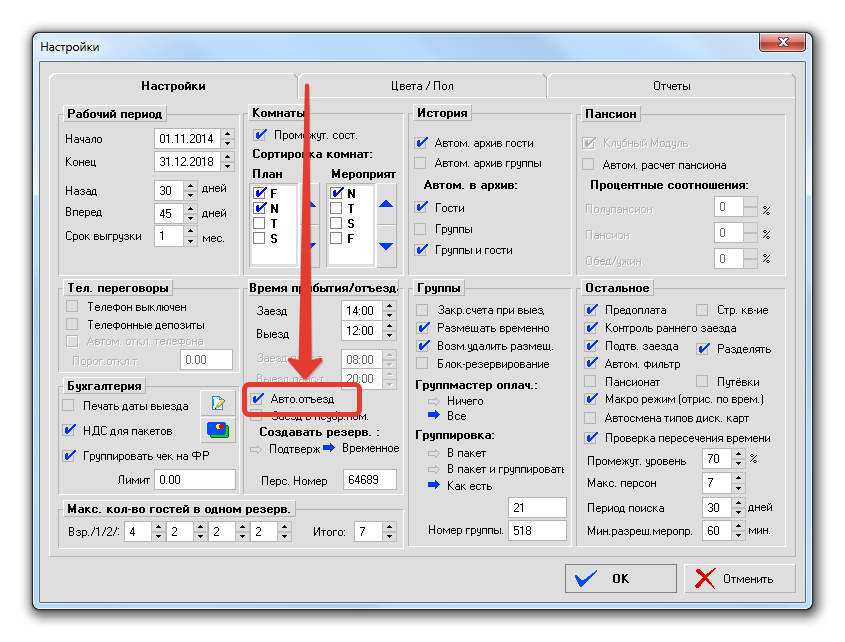Decrease Заезд time with down spinner
845x642 pixels.
click(x=383, y=315)
